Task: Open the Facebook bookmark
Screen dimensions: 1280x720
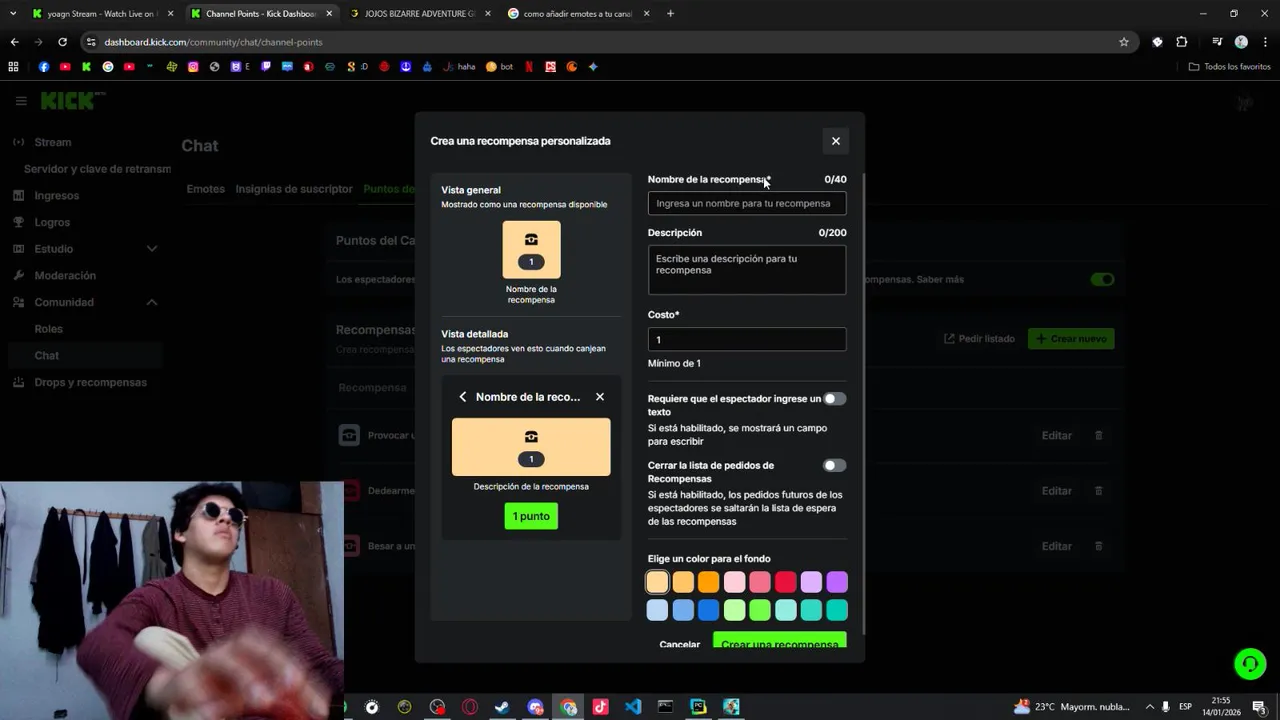Action: 44,67
